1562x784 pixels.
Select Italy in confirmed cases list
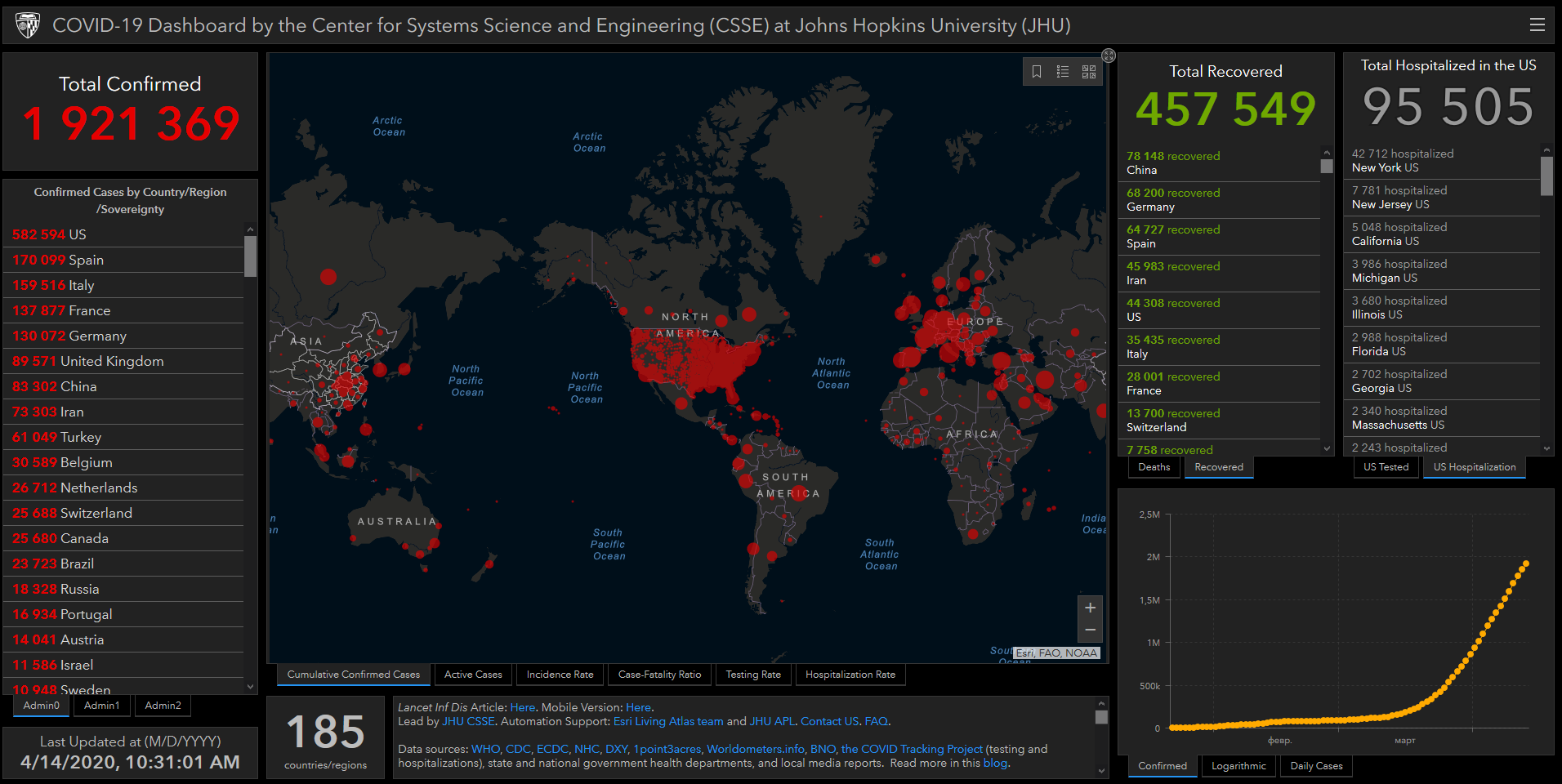123,286
